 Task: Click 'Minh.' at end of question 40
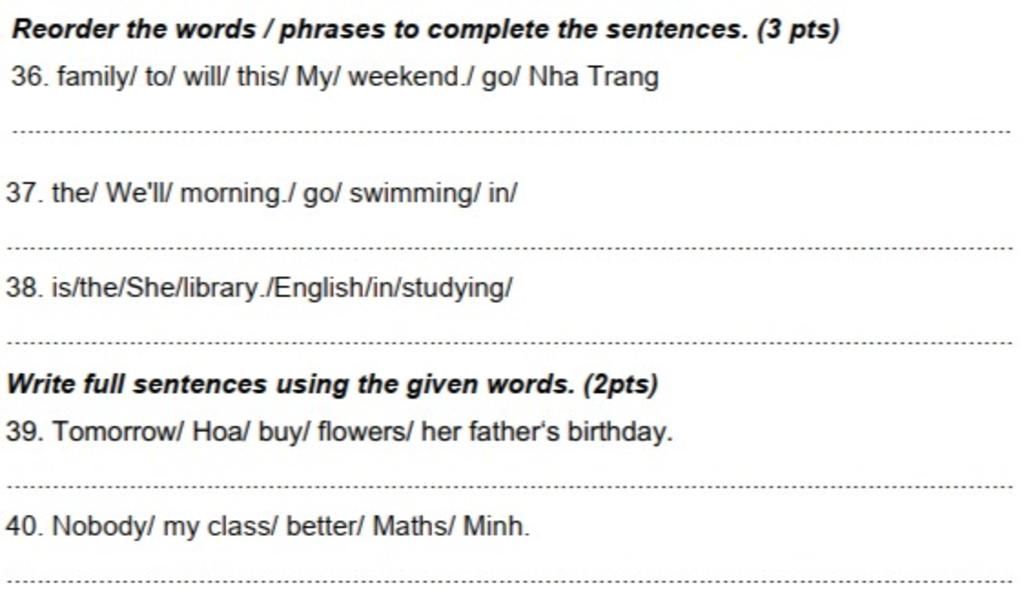[x=496, y=526]
